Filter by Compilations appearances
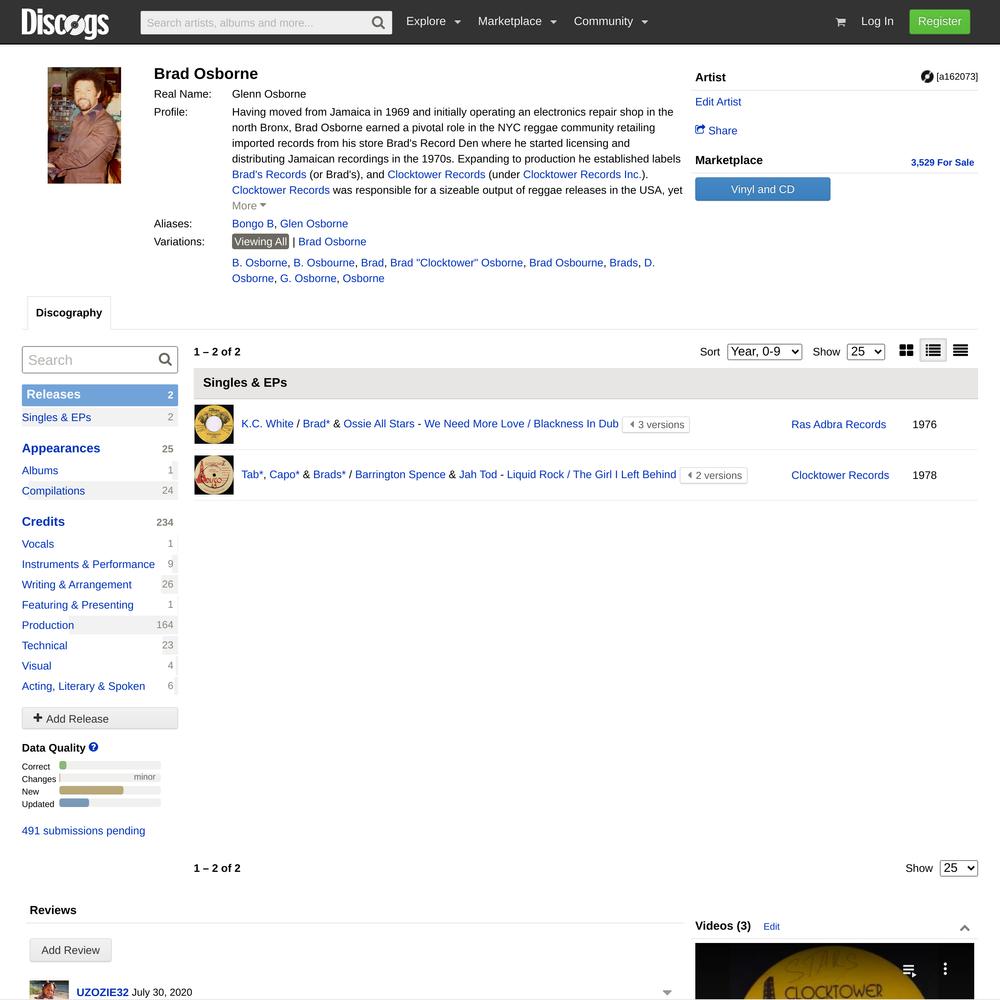 pyautogui.click(x=53, y=490)
